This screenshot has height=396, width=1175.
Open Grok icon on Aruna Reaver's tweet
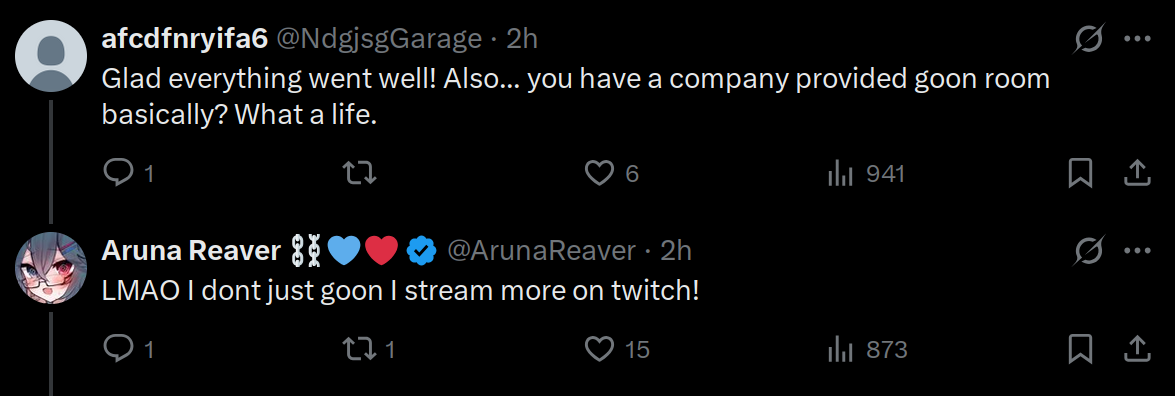tap(1088, 250)
